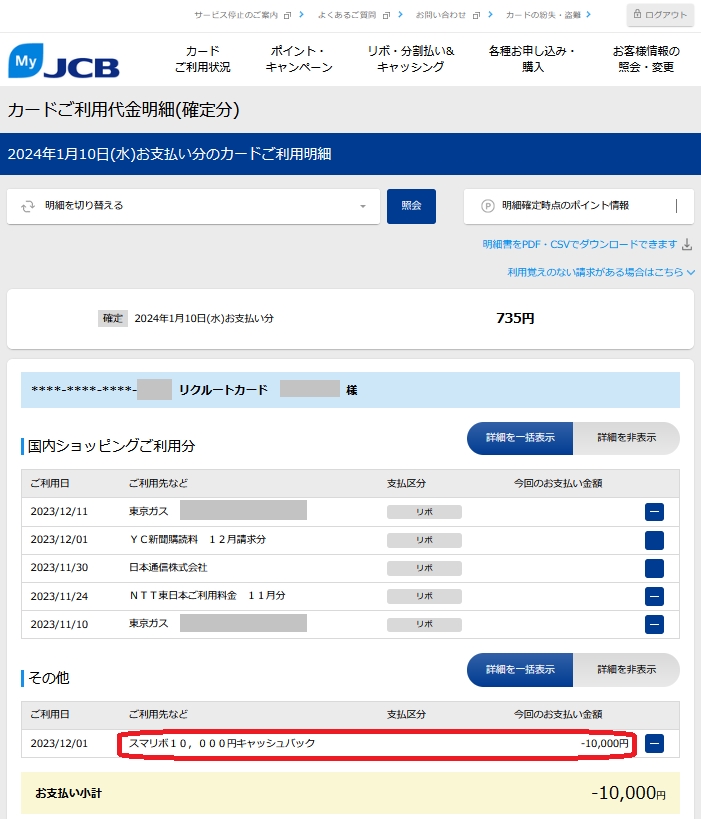
Task: Click 詳細を一括表示 for その他 section
Action: tap(520, 670)
